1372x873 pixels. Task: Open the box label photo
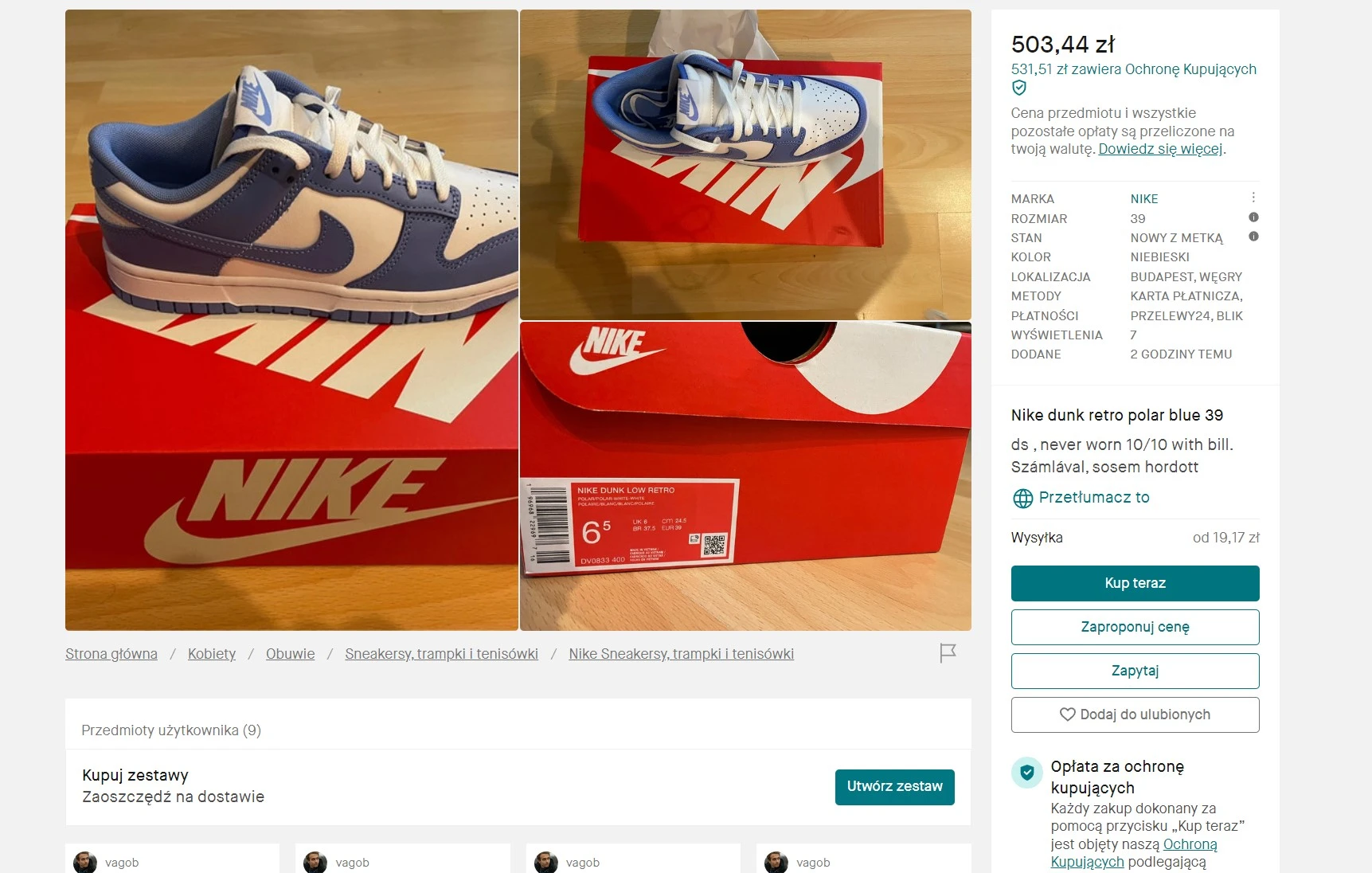[745, 476]
